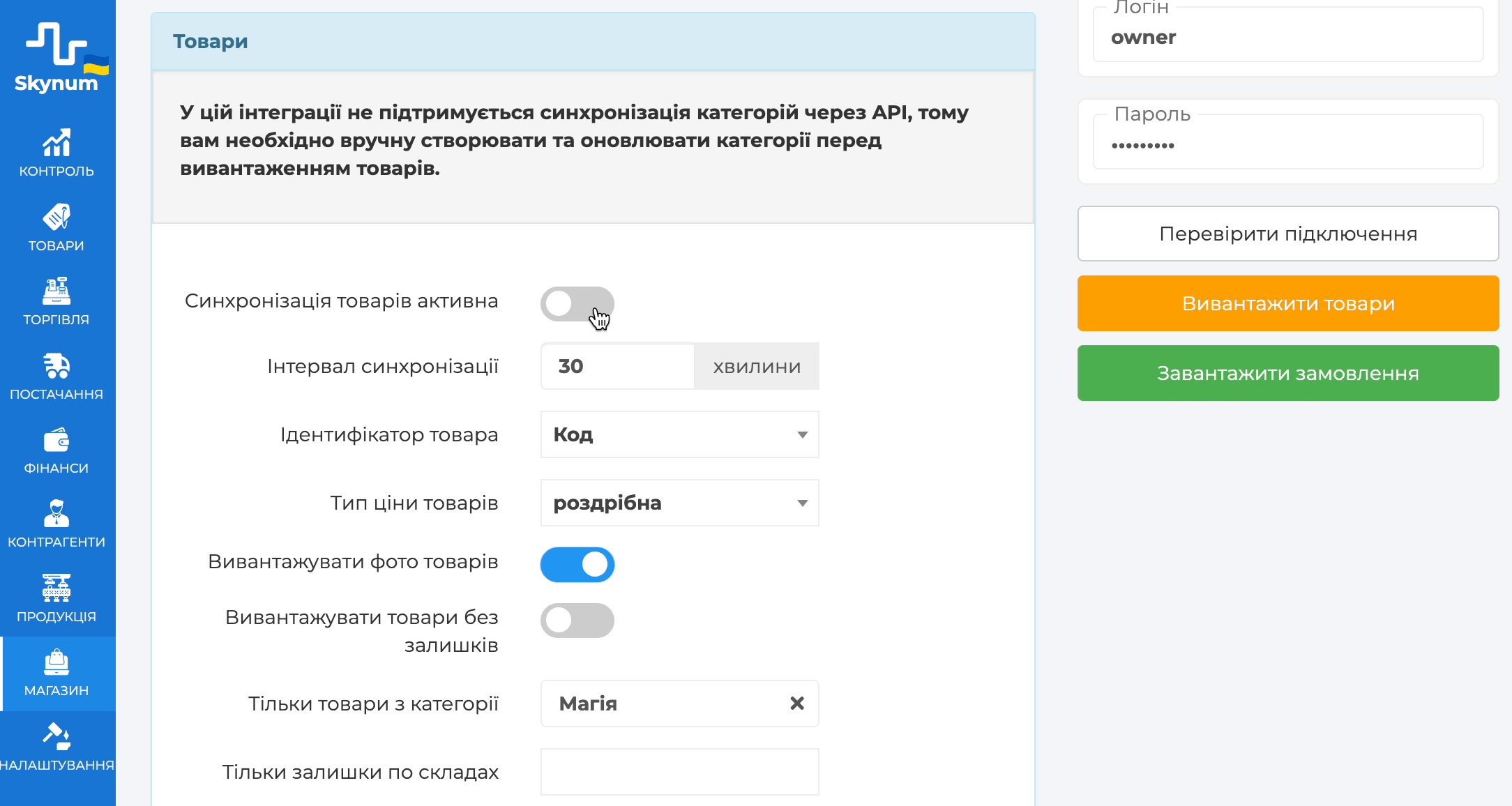Image resolution: width=1512 pixels, height=806 pixels.
Task: Open the Контроль chart icon
Action: 56,143
